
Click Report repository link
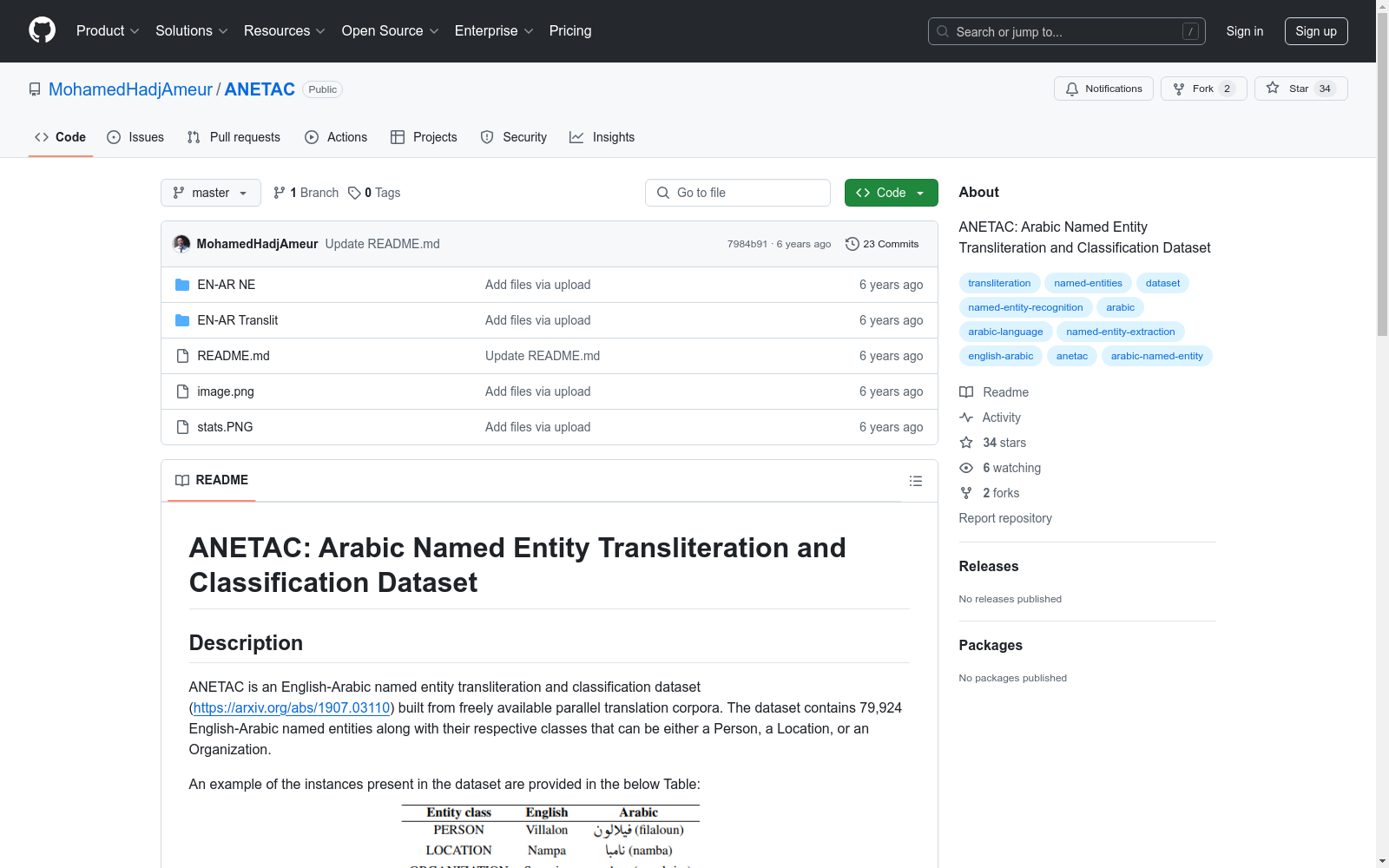pos(1005,518)
